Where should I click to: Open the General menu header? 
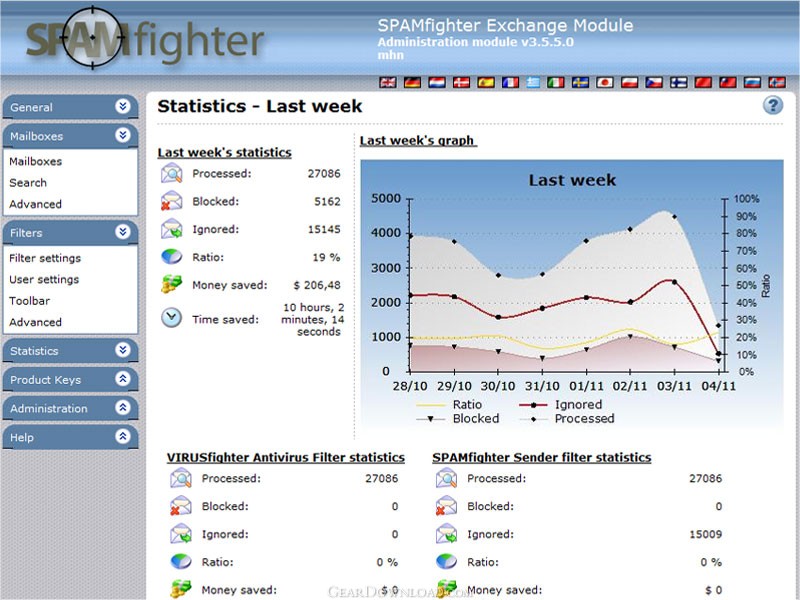click(70, 107)
